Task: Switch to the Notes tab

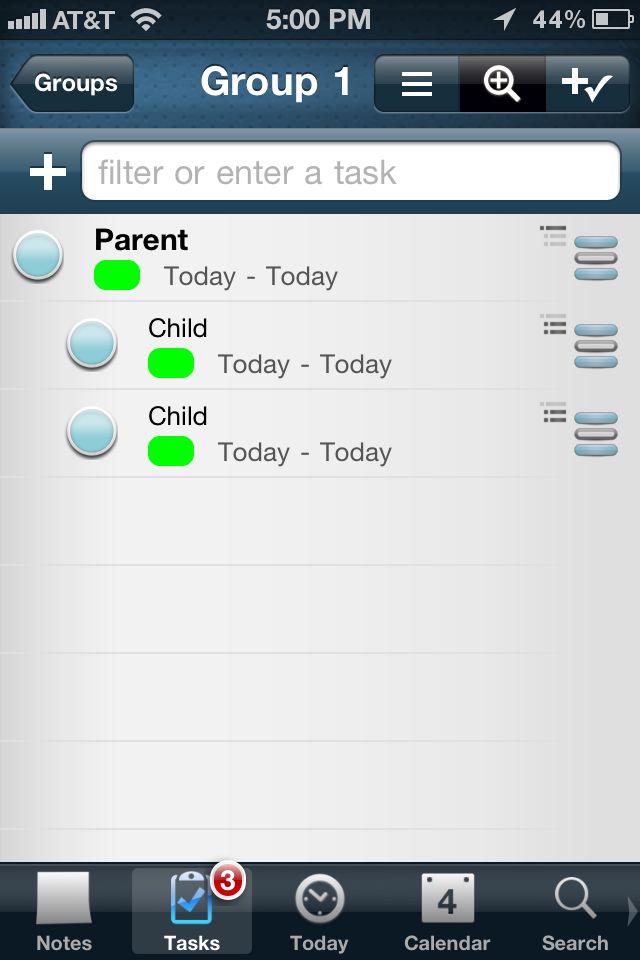Action: click(x=64, y=912)
